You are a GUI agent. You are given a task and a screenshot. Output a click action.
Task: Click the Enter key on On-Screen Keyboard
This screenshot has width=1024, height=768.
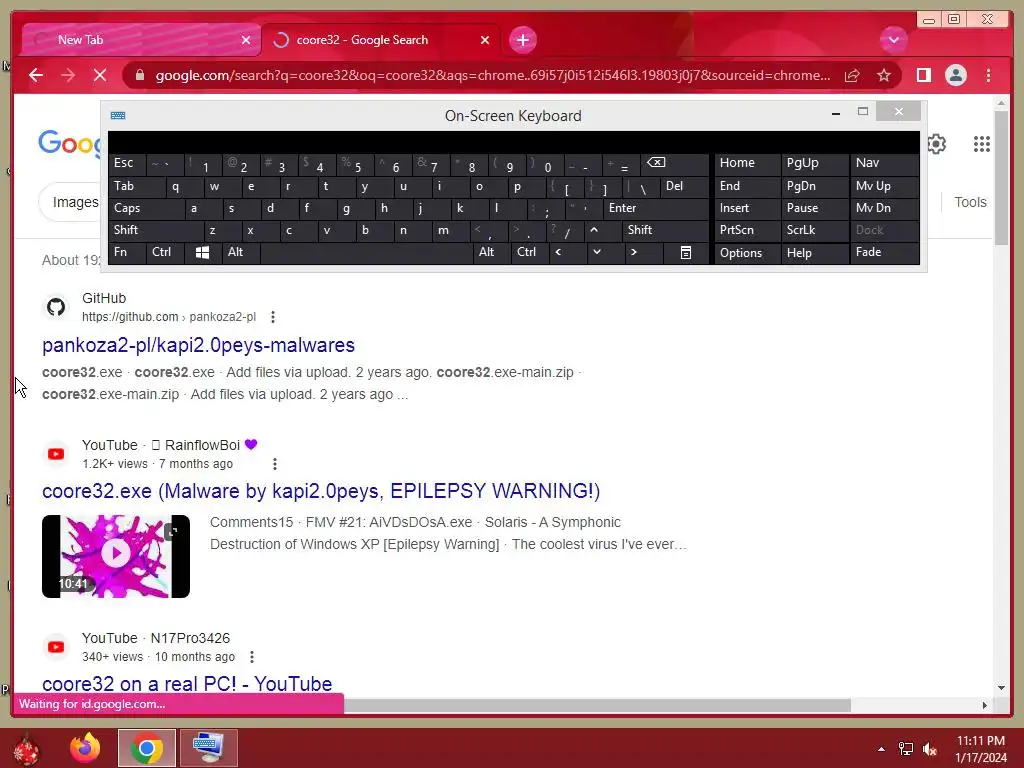coord(655,208)
